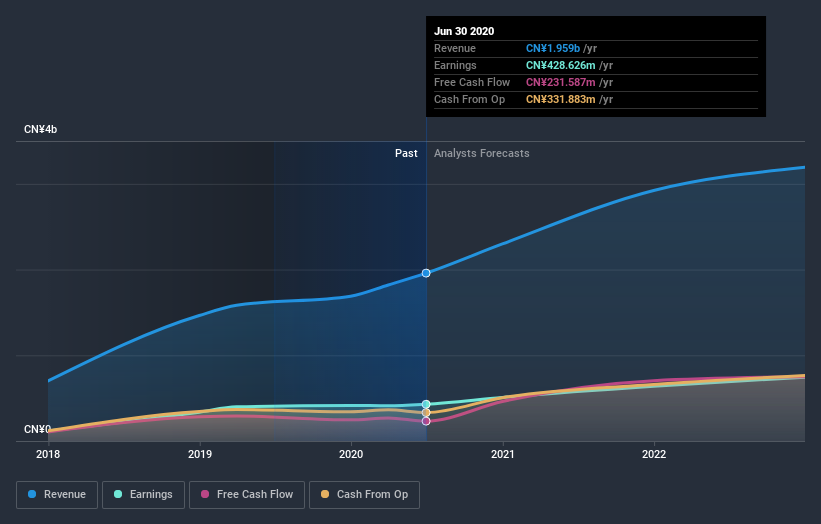Viewport: 821px width, 524px height.
Task: Toggle the Cash From Op legend button
Action: [364, 495]
